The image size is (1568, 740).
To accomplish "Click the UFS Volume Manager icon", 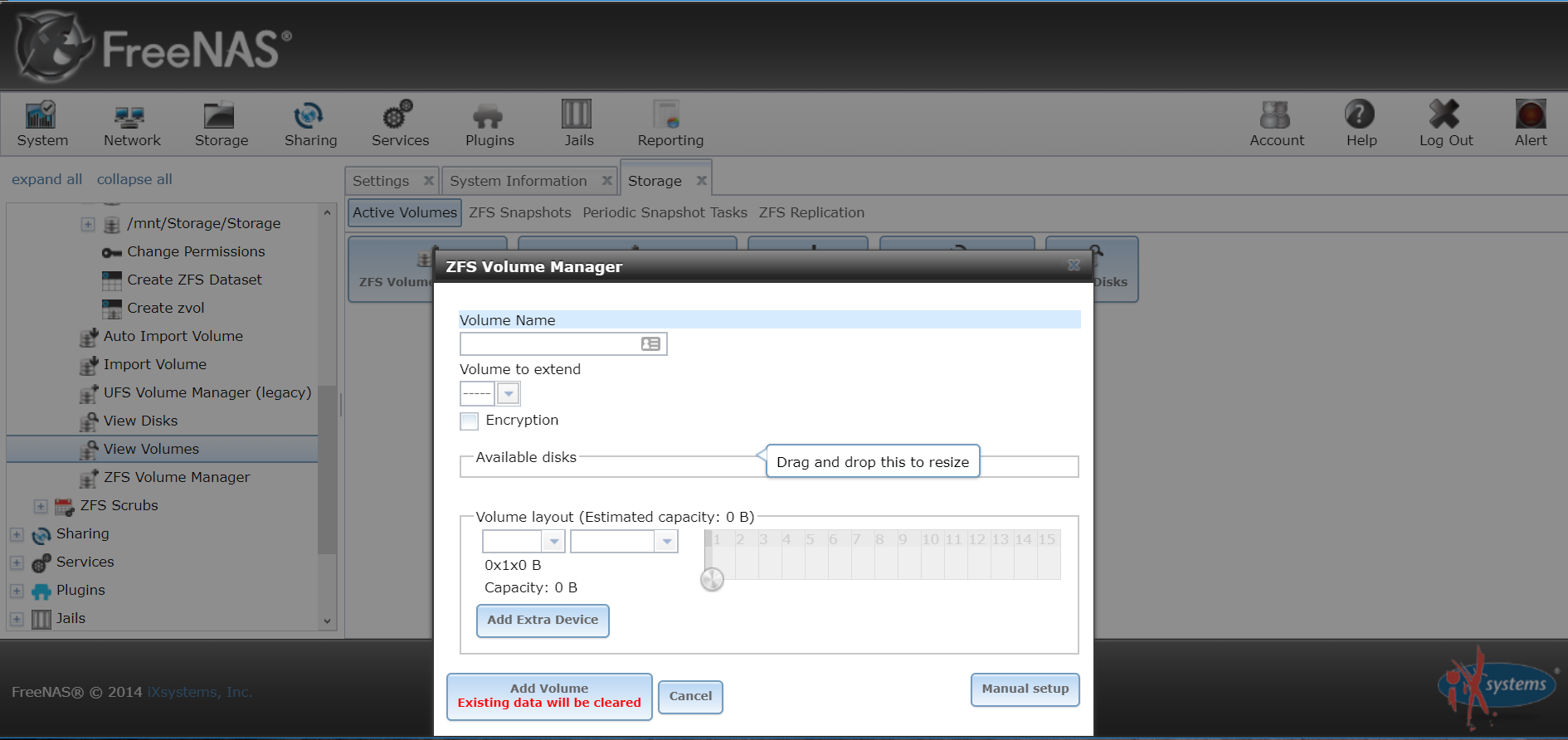I will [89, 393].
